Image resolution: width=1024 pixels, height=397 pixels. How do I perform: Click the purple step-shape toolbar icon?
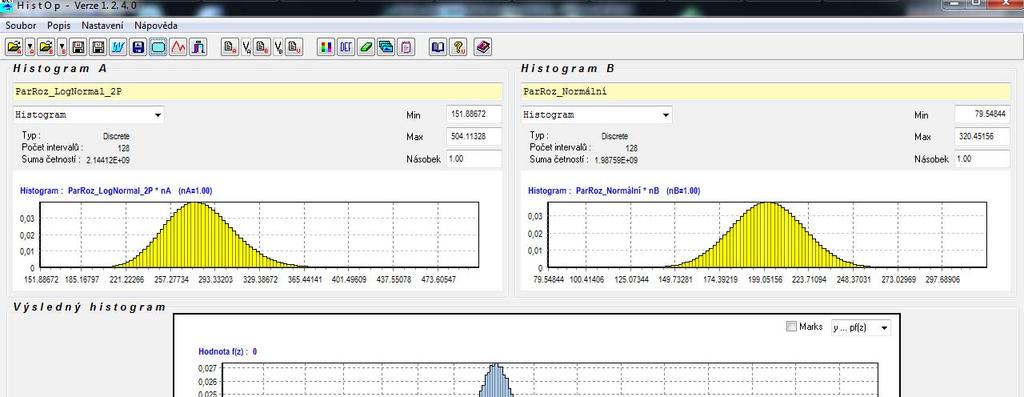tap(198, 47)
